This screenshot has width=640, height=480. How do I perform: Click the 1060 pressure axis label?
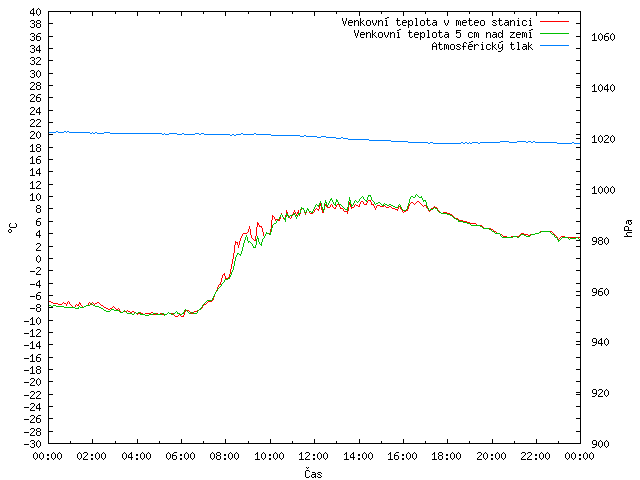603,37
